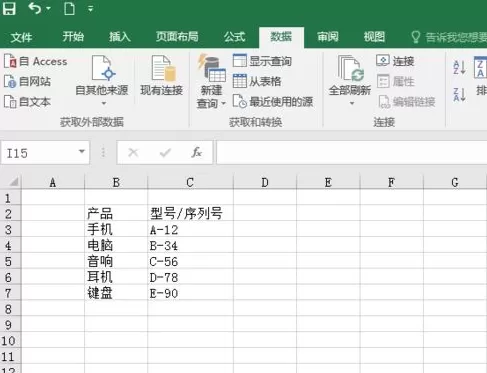The width and height of the screenshot is (487, 373).
Task: Expand the Name Box dropdown arrow
Action: 82,152
